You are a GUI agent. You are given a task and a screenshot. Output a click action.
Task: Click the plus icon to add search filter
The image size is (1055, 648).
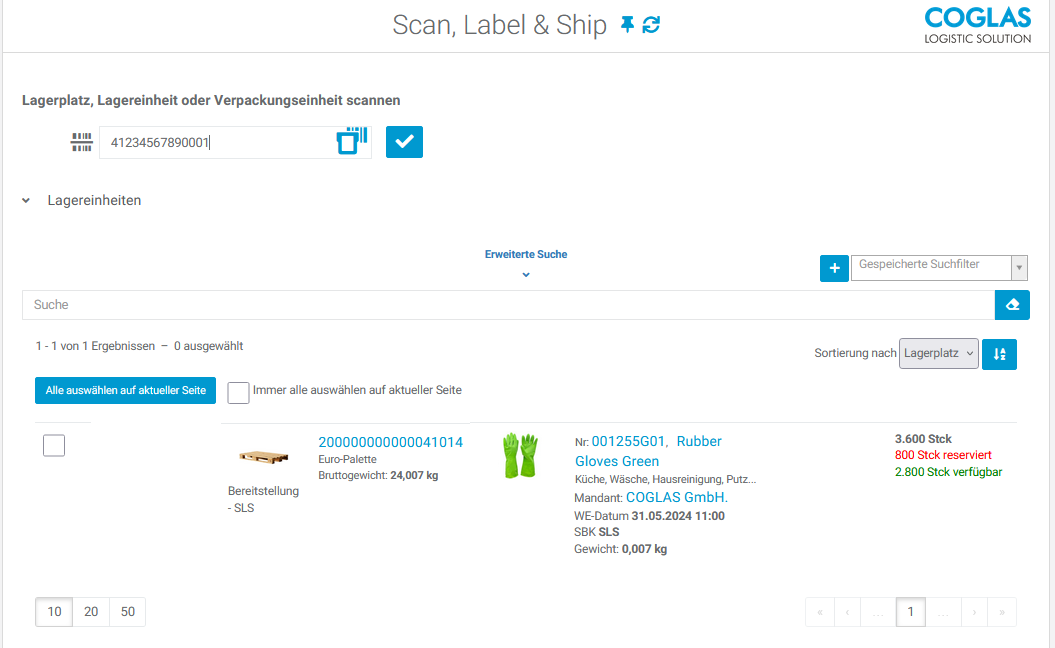click(834, 268)
